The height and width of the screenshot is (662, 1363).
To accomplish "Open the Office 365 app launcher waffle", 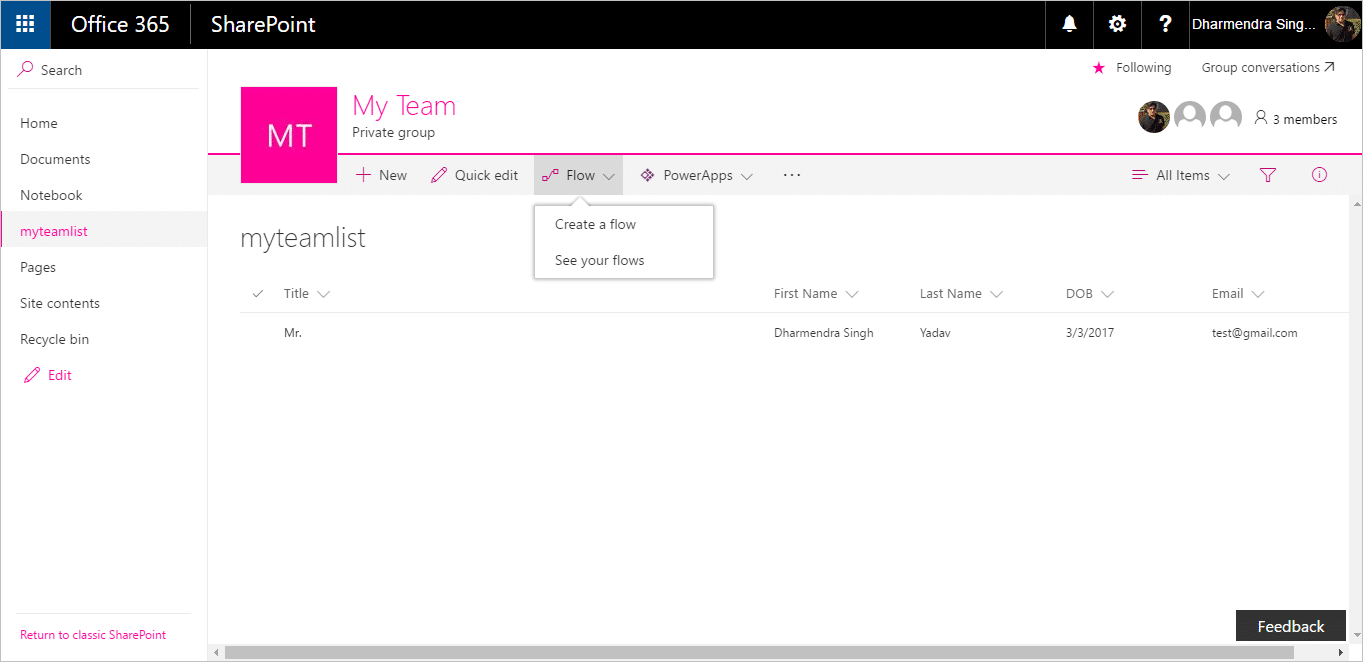I will pos(25,25).
